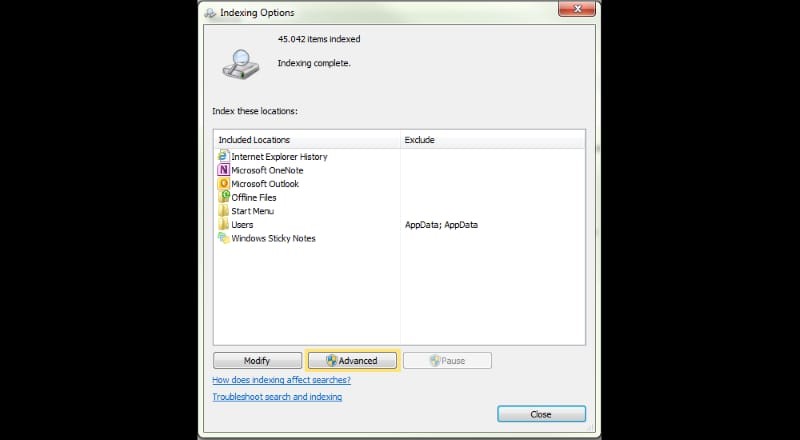Open Advanced indexing options
The image size is (800, 440).
click(x=352, y=360)
